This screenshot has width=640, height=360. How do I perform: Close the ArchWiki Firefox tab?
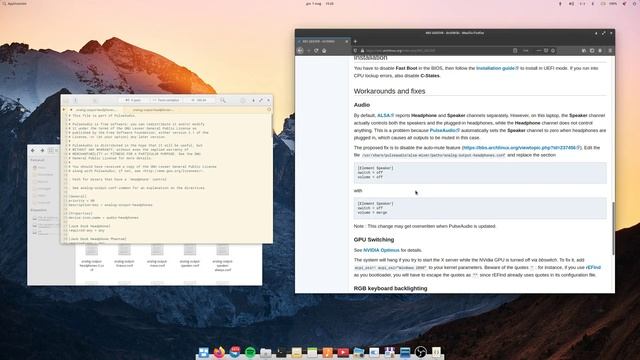pyautogui.click(x=347, y=41)
